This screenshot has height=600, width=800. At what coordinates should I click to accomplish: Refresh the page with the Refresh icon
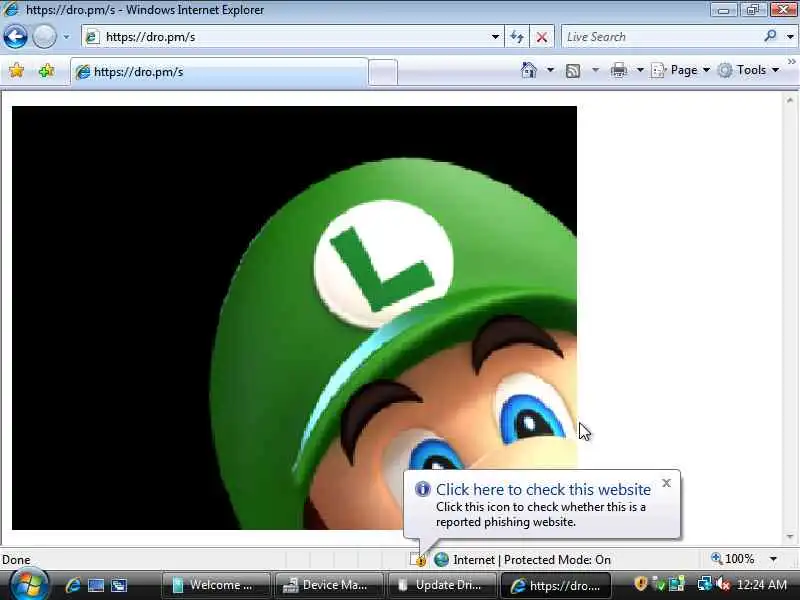(517, 37)
